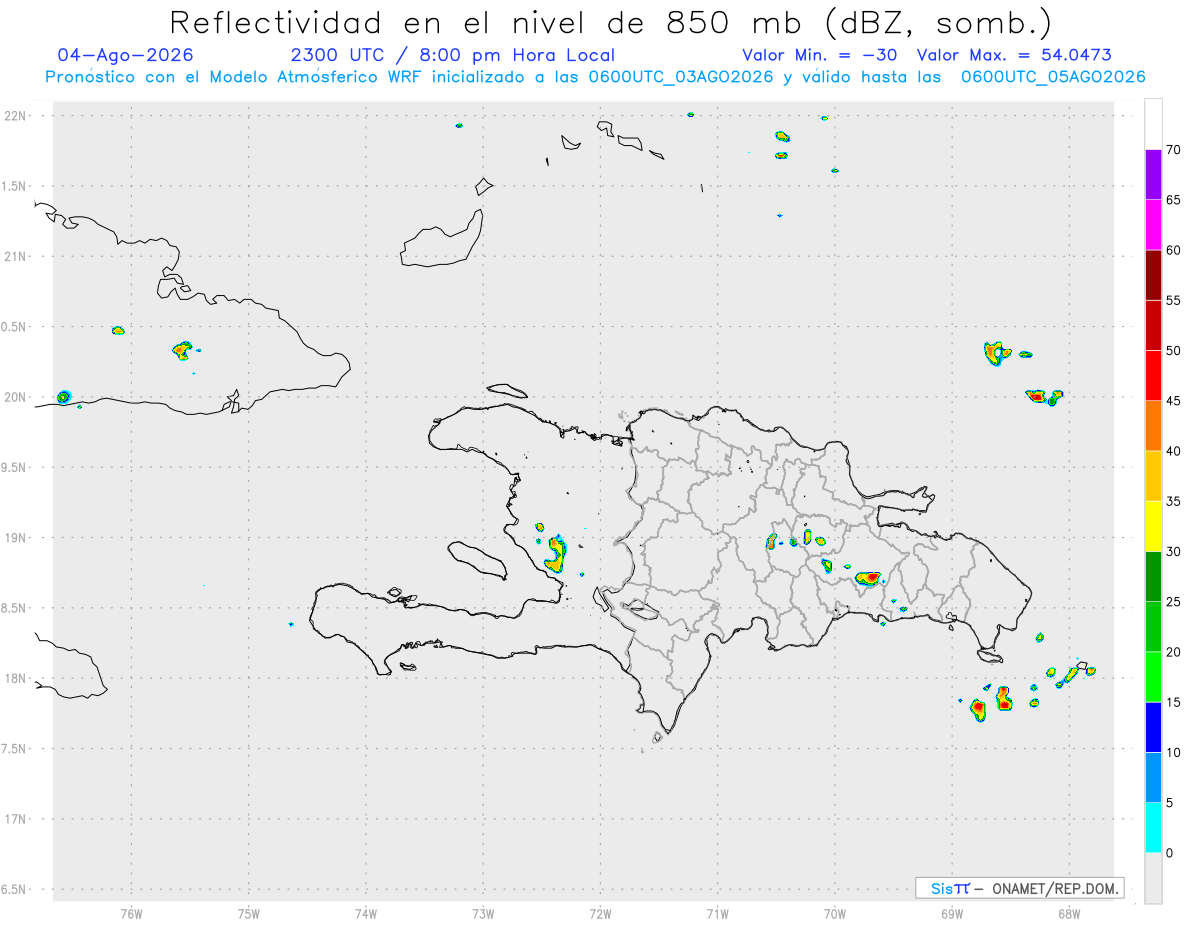Viewport: 1200px width, 927px height.
Task: Click the circular echo on Cuba's coast at 20N
Action: pos(64,397)
